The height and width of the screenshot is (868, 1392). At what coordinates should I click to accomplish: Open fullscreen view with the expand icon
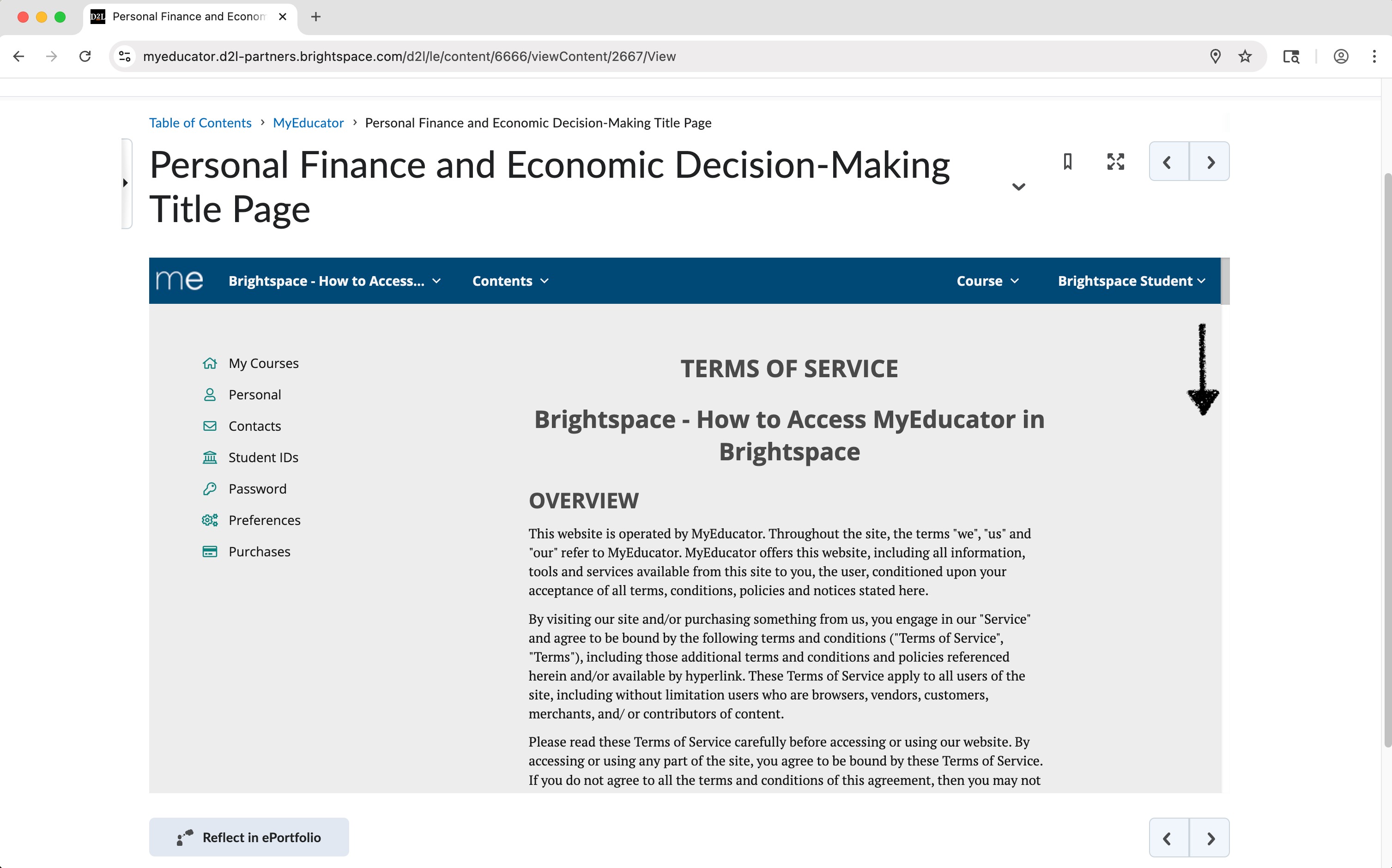click(1115, 162)
